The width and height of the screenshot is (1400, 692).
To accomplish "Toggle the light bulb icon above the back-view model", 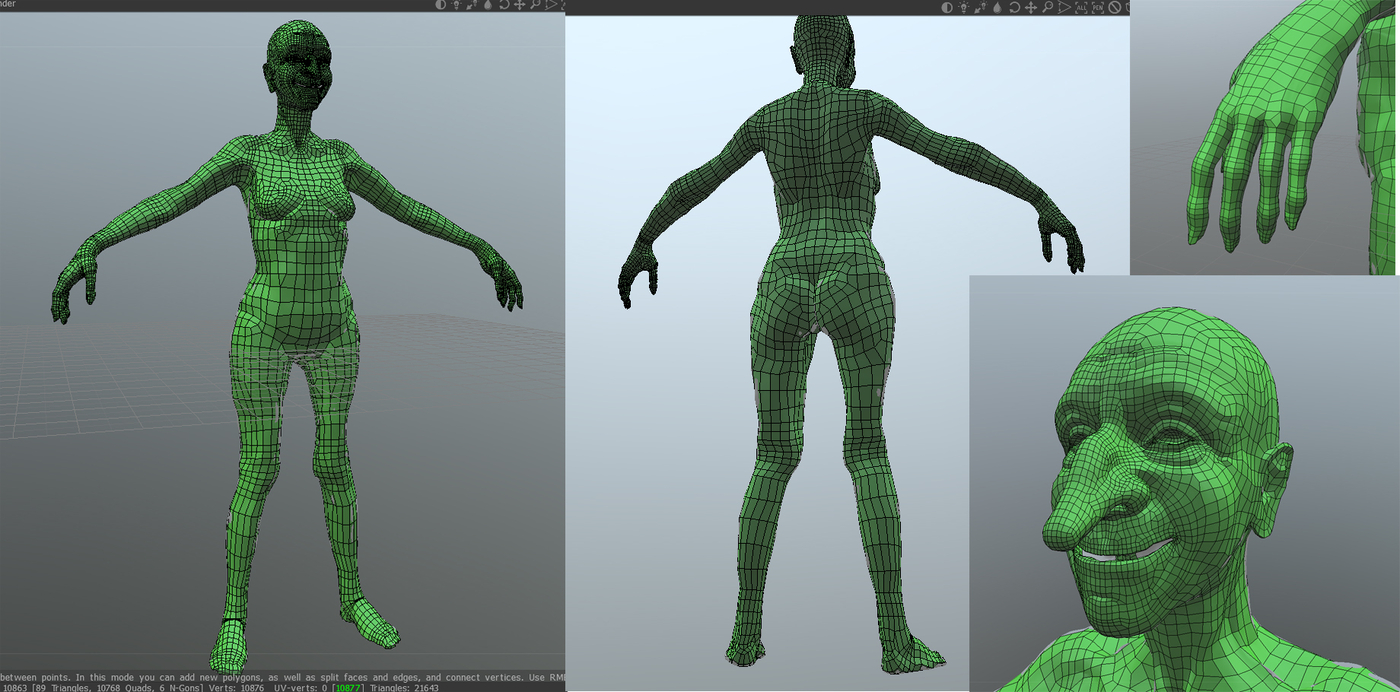I will coord(963,7).
